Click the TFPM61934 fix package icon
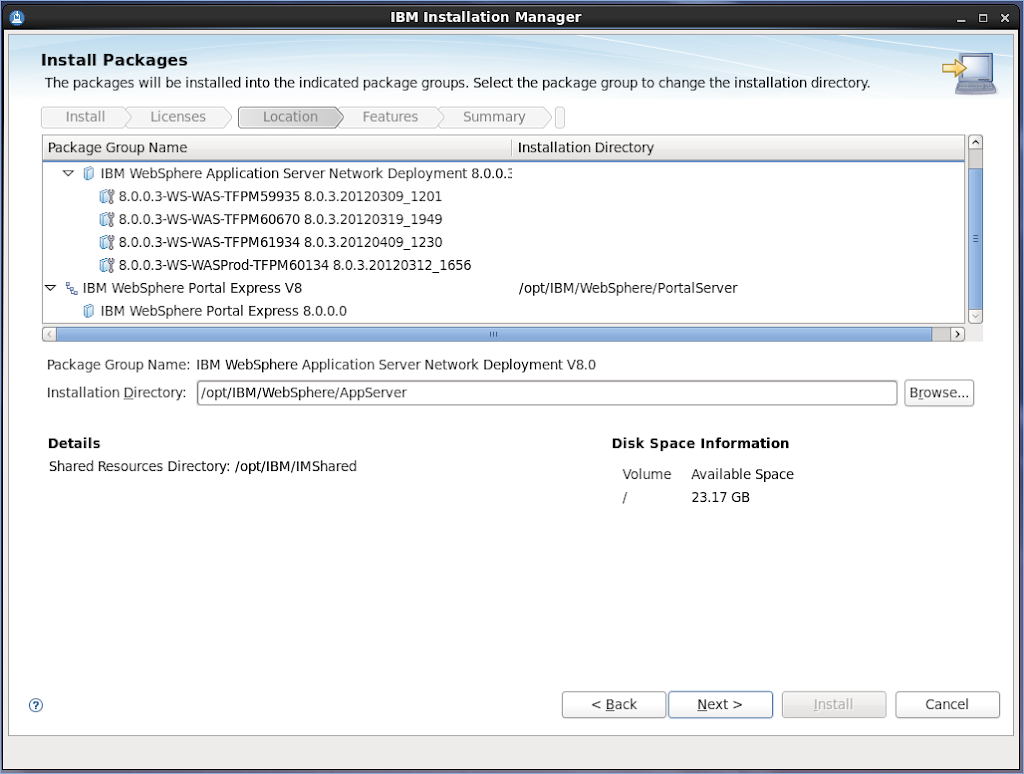Viewport: 1024px width, 774px height. [x=107, y=242]
